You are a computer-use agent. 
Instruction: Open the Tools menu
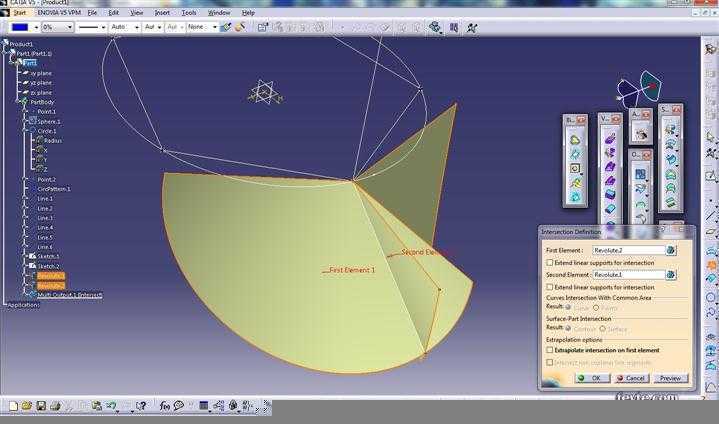pos(188,13)
